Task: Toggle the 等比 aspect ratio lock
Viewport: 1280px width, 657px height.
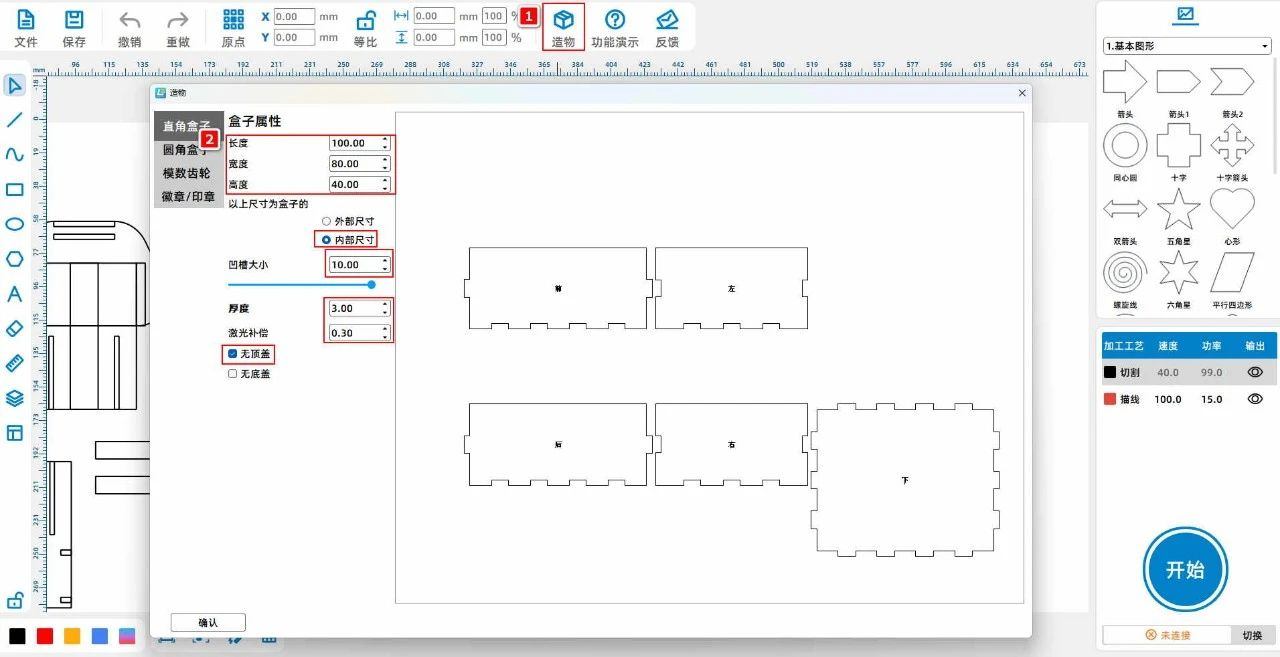Action: 366,20
